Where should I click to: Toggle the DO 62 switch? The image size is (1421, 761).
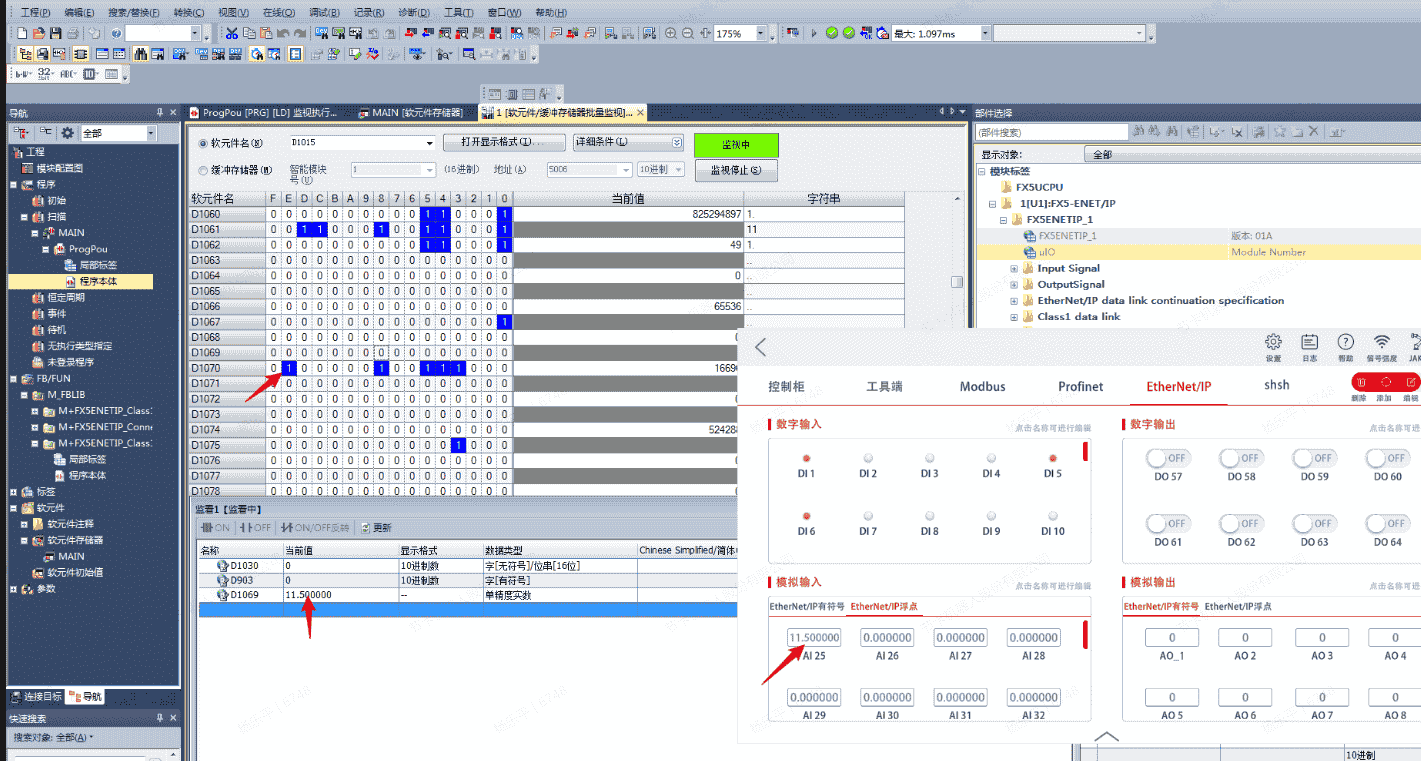click(x=1240, y=523)
